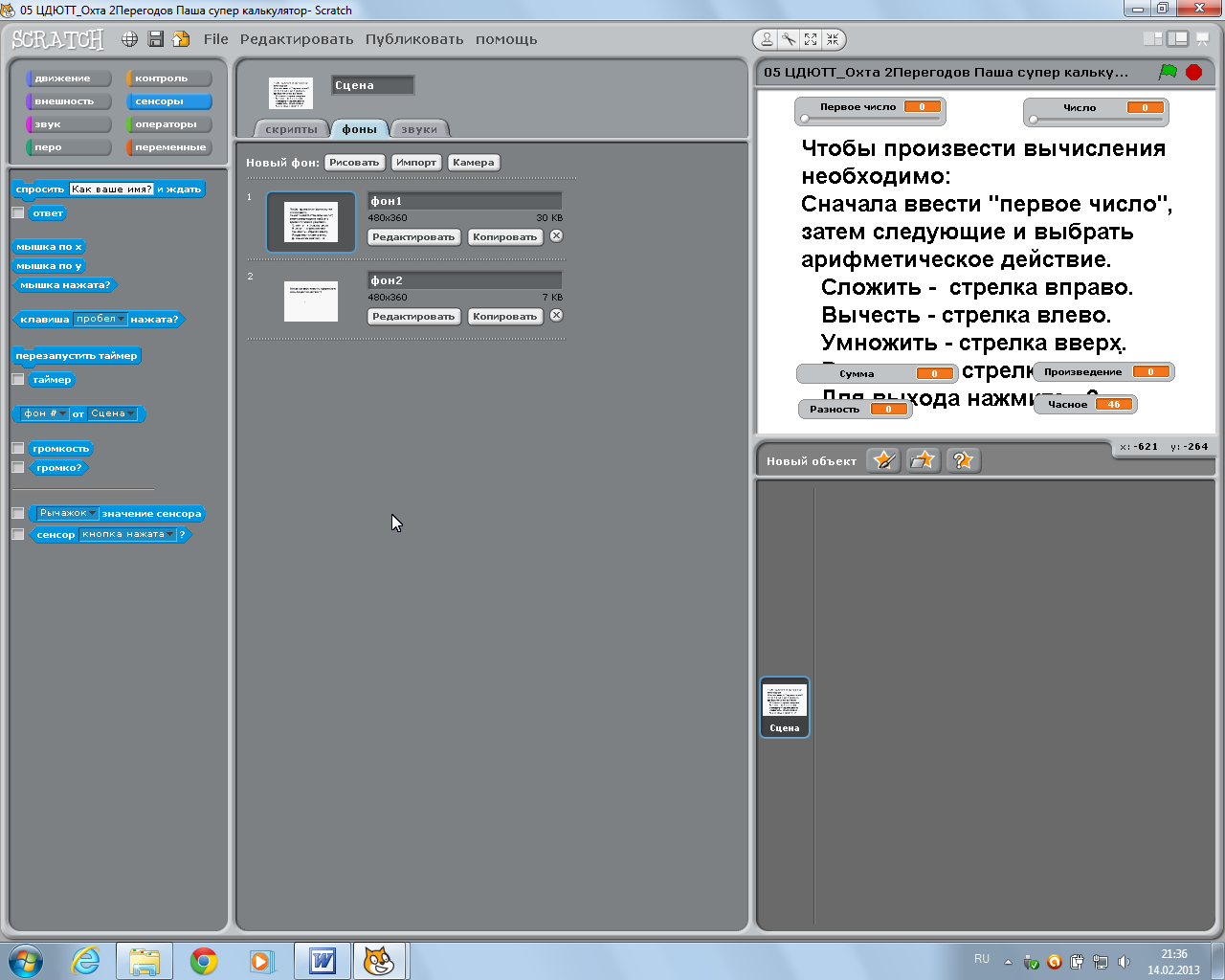The image size is (1225, 980).
Task: Open Word from taskbar
Action: [x=323, y=961]
